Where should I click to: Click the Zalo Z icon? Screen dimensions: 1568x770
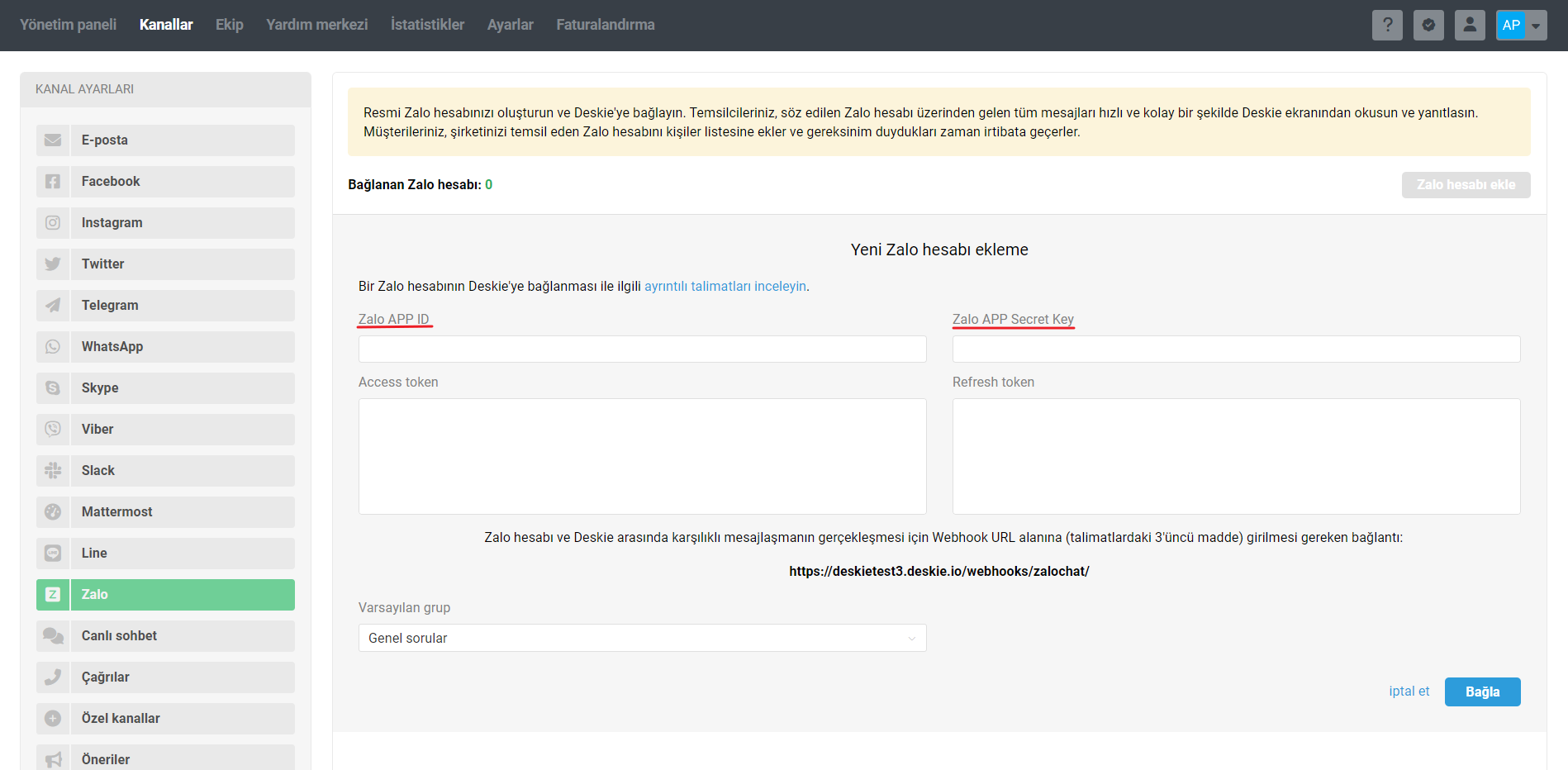(53, 595)
